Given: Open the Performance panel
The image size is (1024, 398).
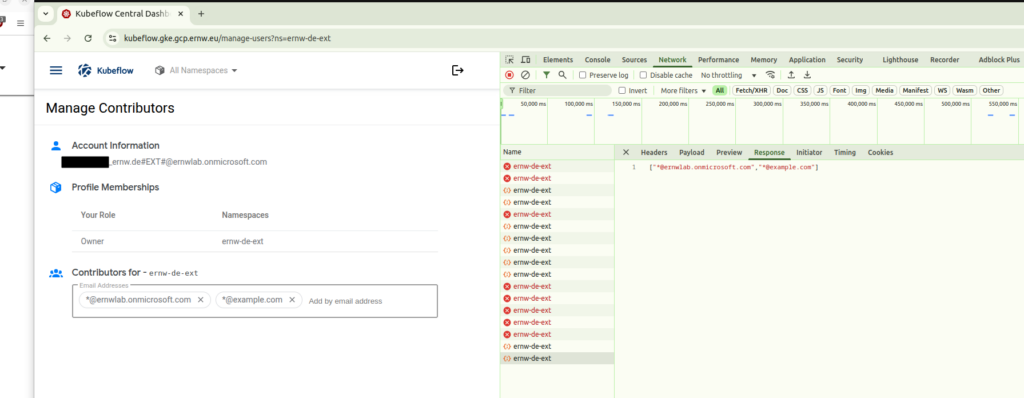Looking at the screenshot, I should coord(718,59).
